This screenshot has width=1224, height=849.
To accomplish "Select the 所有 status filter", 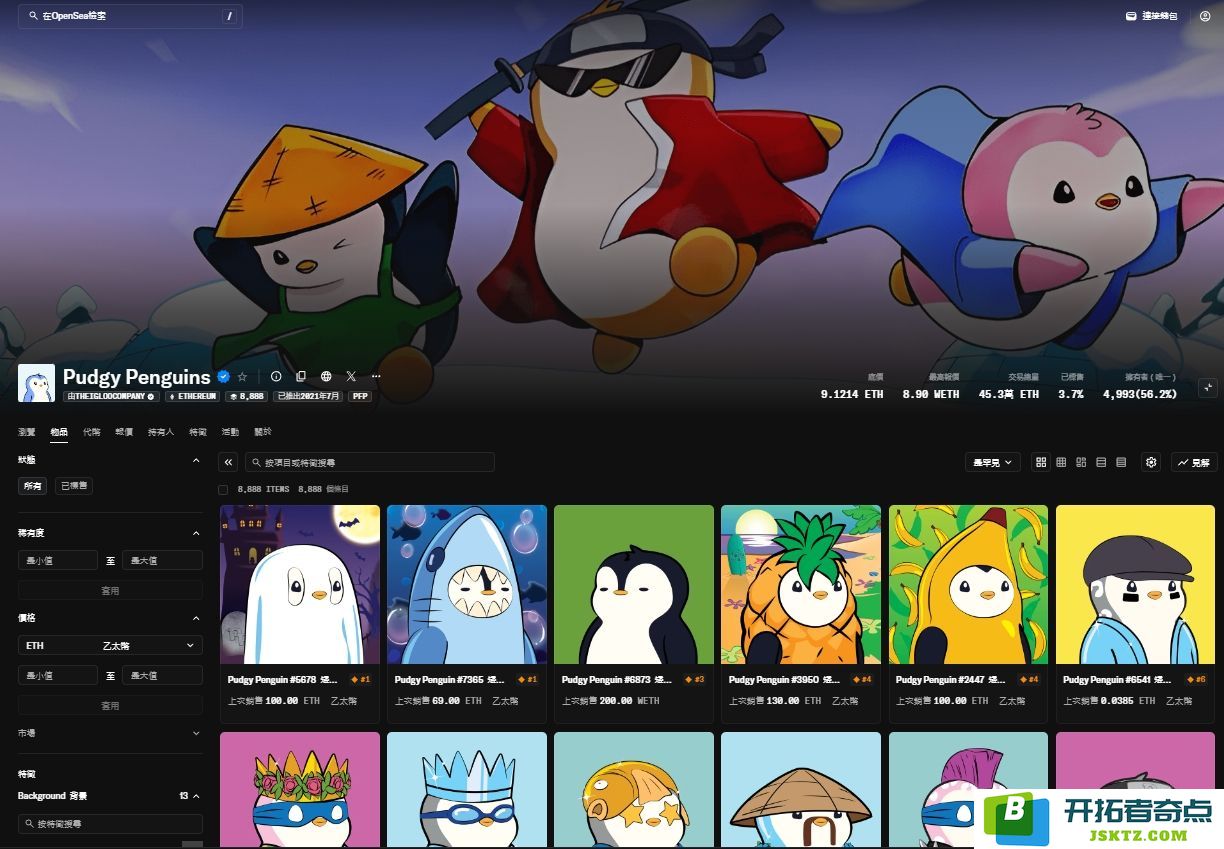I will coord(33,485).
